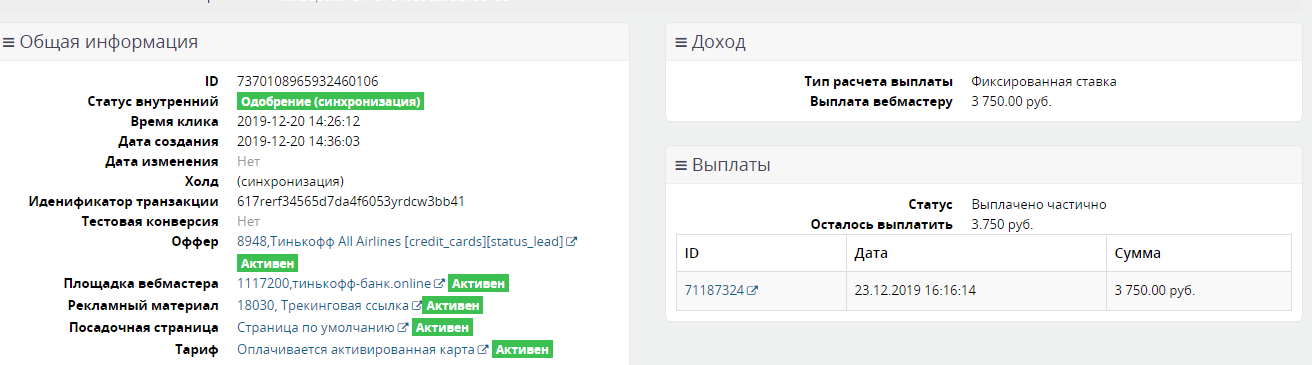Viewport: 1312px width, 365px height.
Task: Open external link icon after Трекинговая ссылка
Action: pyautogui.click(x=416, y=306)
